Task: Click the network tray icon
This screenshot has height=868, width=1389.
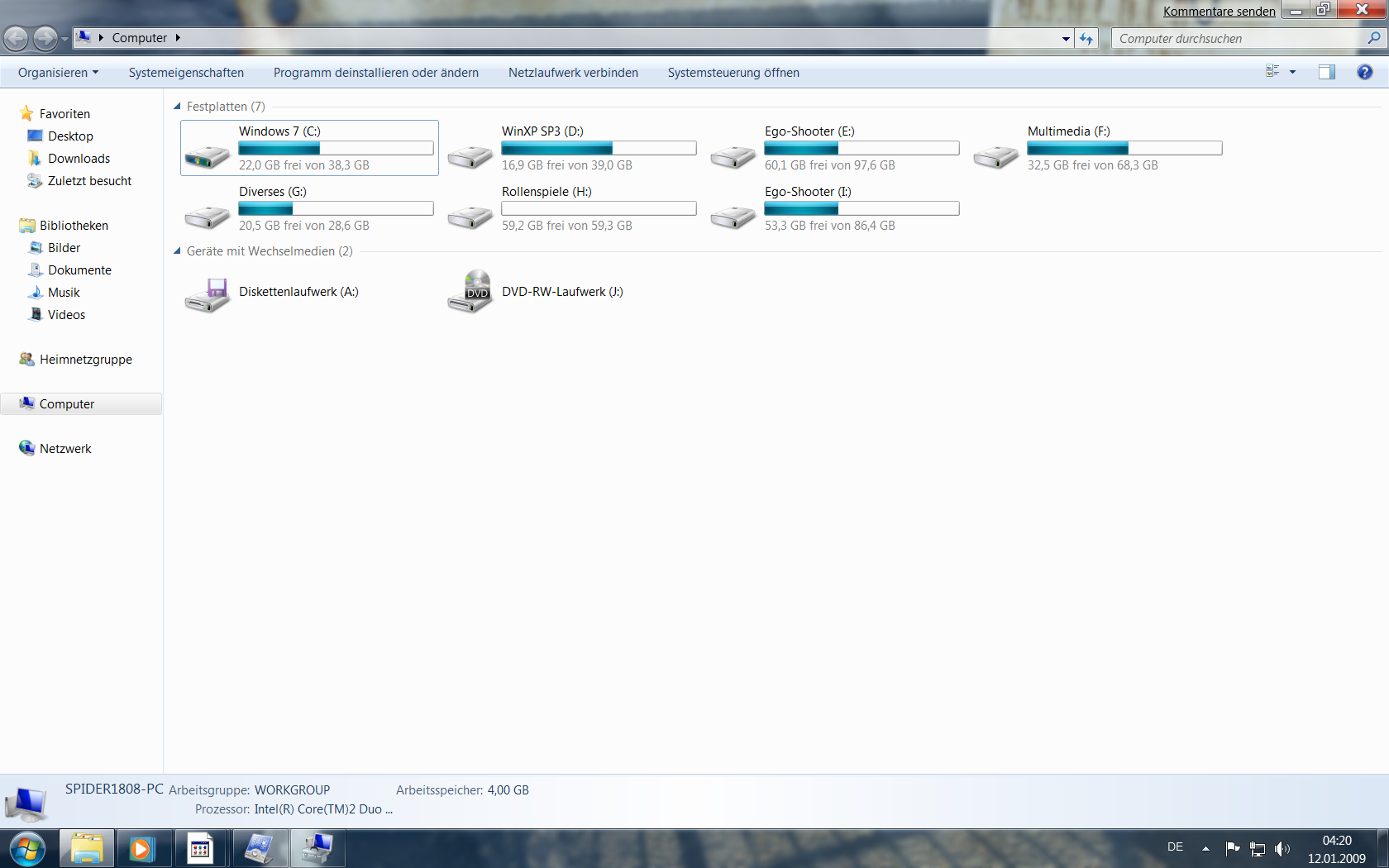Action: (1258, 848)
